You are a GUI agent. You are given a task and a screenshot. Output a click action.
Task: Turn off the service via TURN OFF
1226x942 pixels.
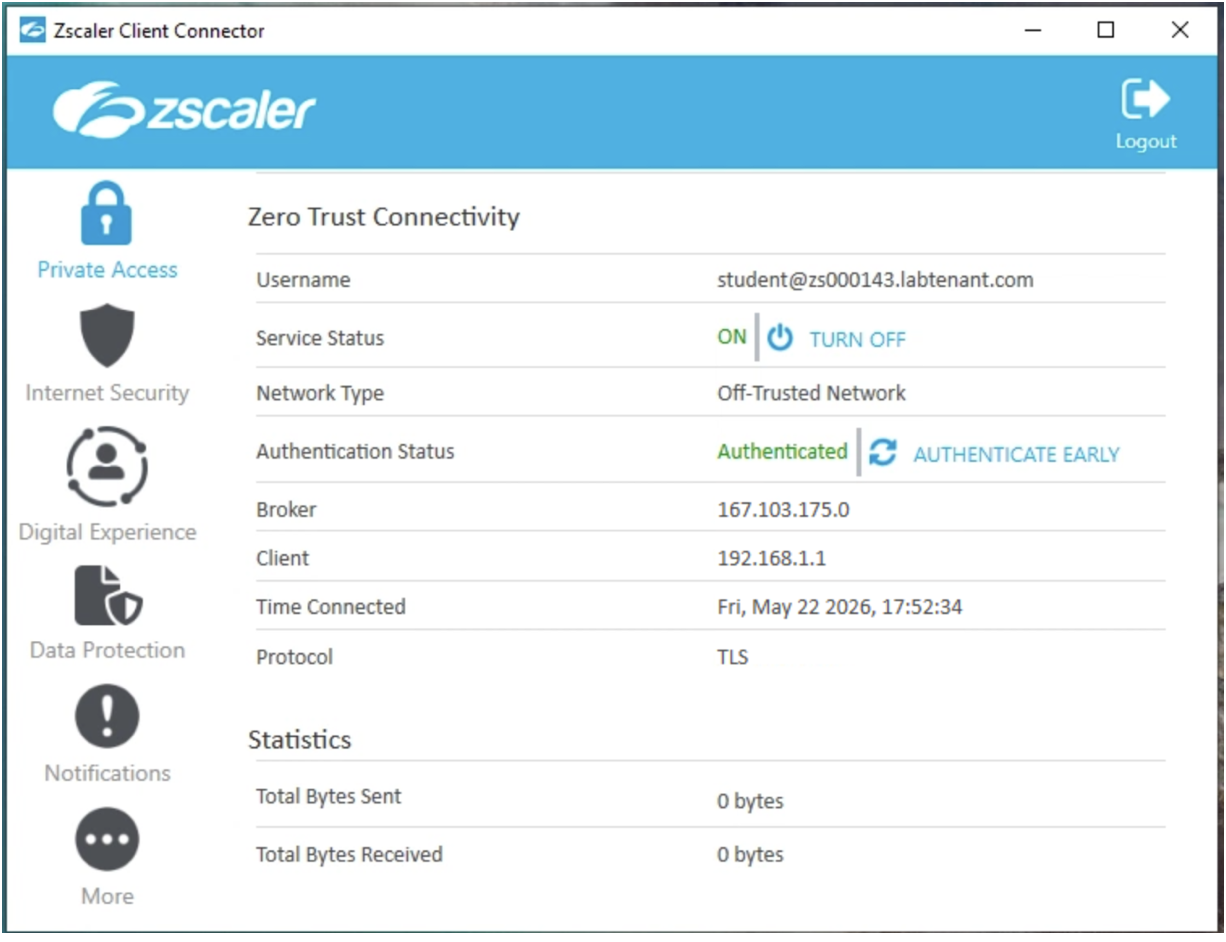click(857, 339)
